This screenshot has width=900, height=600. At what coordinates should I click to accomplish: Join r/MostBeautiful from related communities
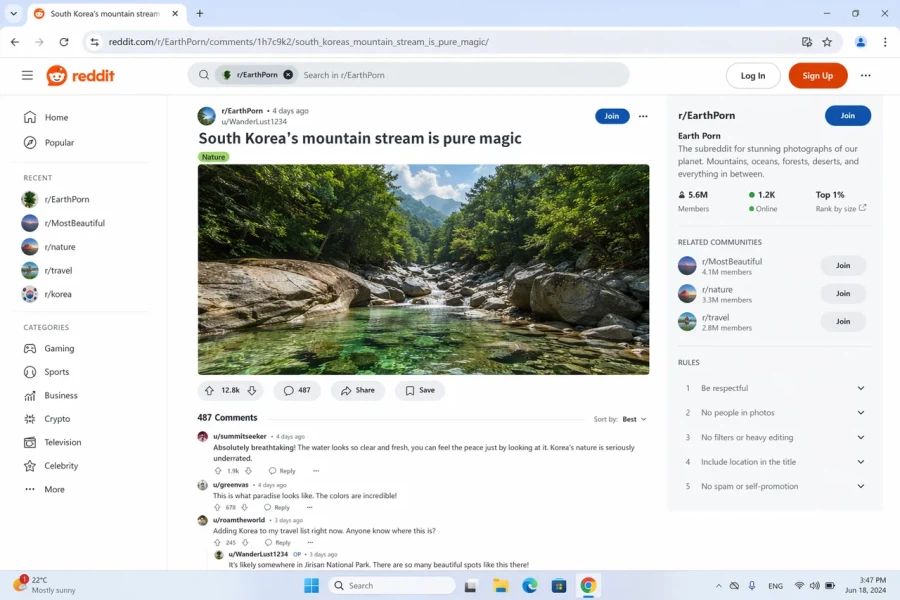[842, 266]
